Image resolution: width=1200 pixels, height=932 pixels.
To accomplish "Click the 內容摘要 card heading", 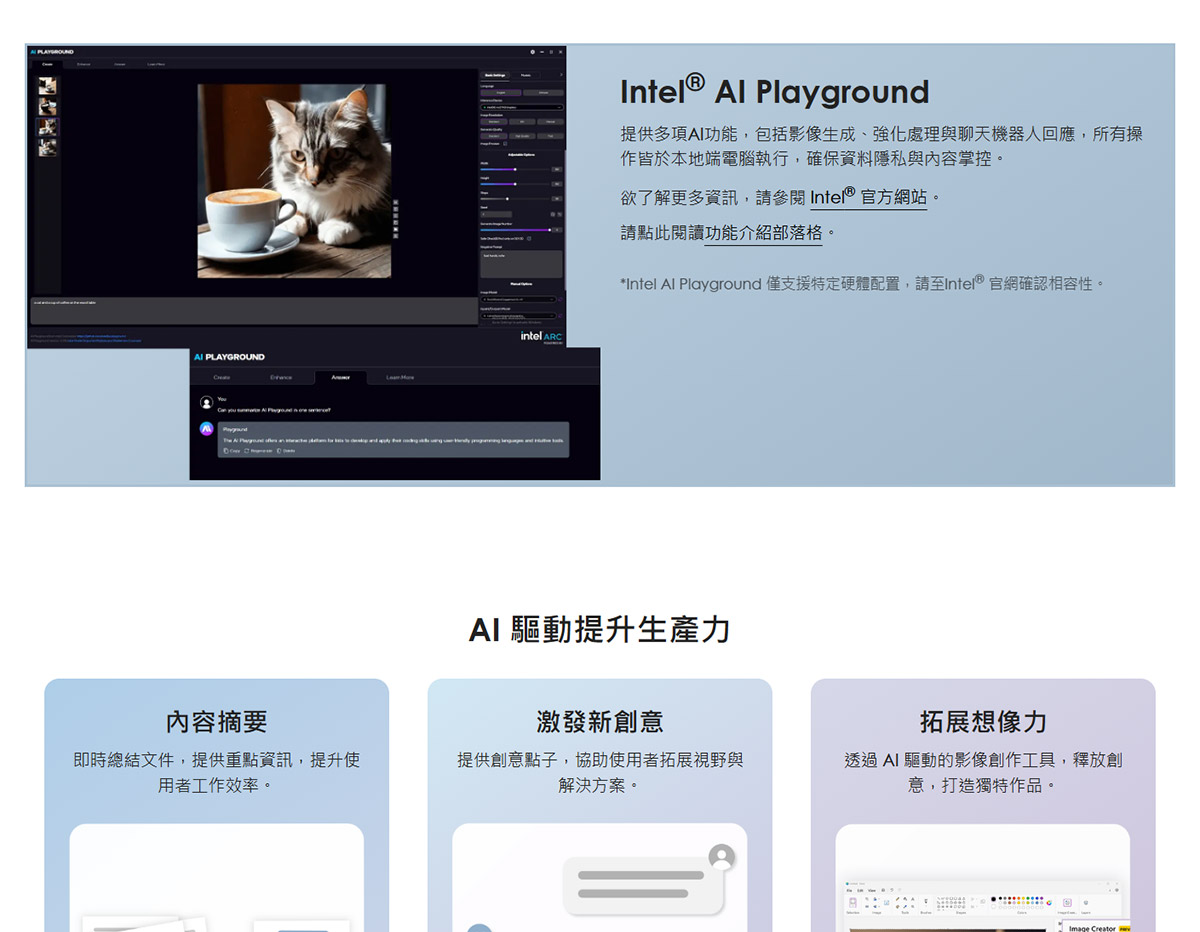I will coord(217,722).
